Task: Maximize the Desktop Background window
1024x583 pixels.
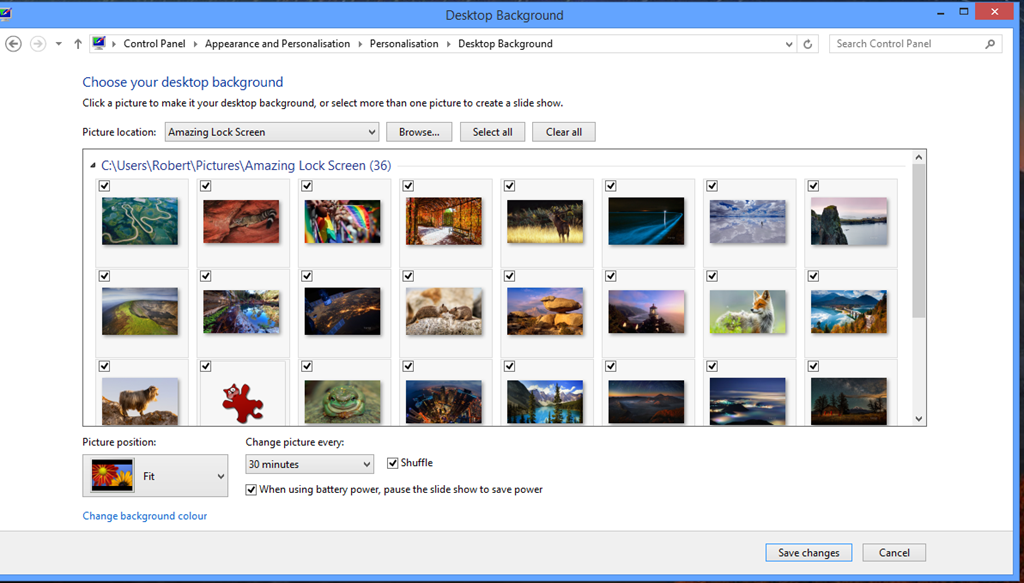Action: coord(963,12)
